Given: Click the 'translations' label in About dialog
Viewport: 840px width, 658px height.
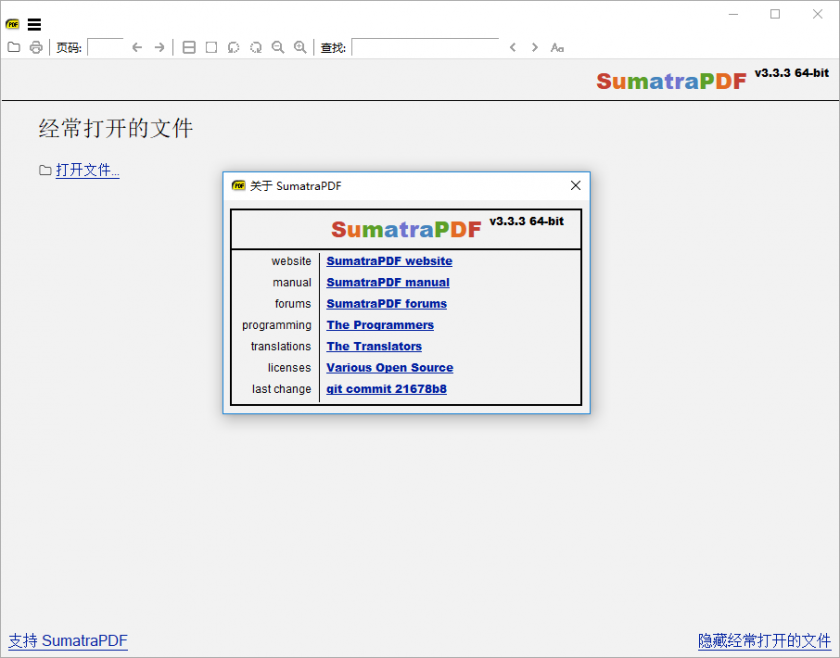Looking at the screenshot, I should tap(281, 347).
